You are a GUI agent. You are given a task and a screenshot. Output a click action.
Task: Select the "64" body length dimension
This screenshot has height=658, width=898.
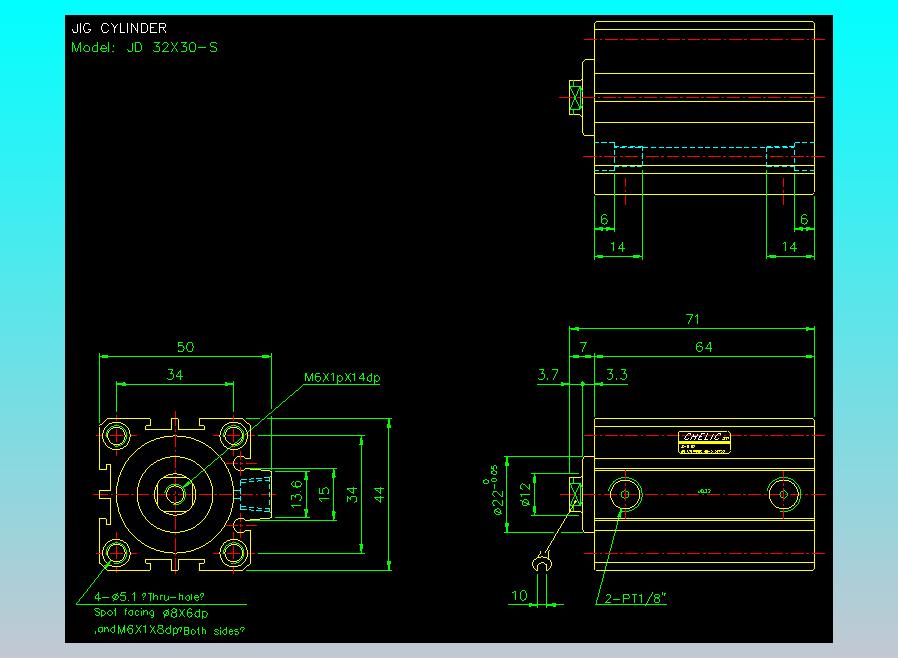coord(704,347)
